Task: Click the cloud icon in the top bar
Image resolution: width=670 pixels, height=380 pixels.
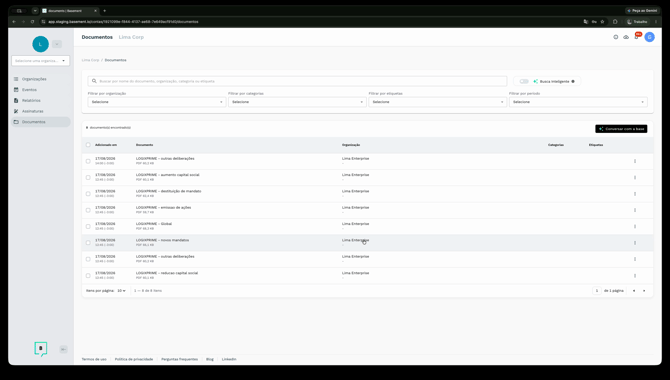Action: pos(626,37)
